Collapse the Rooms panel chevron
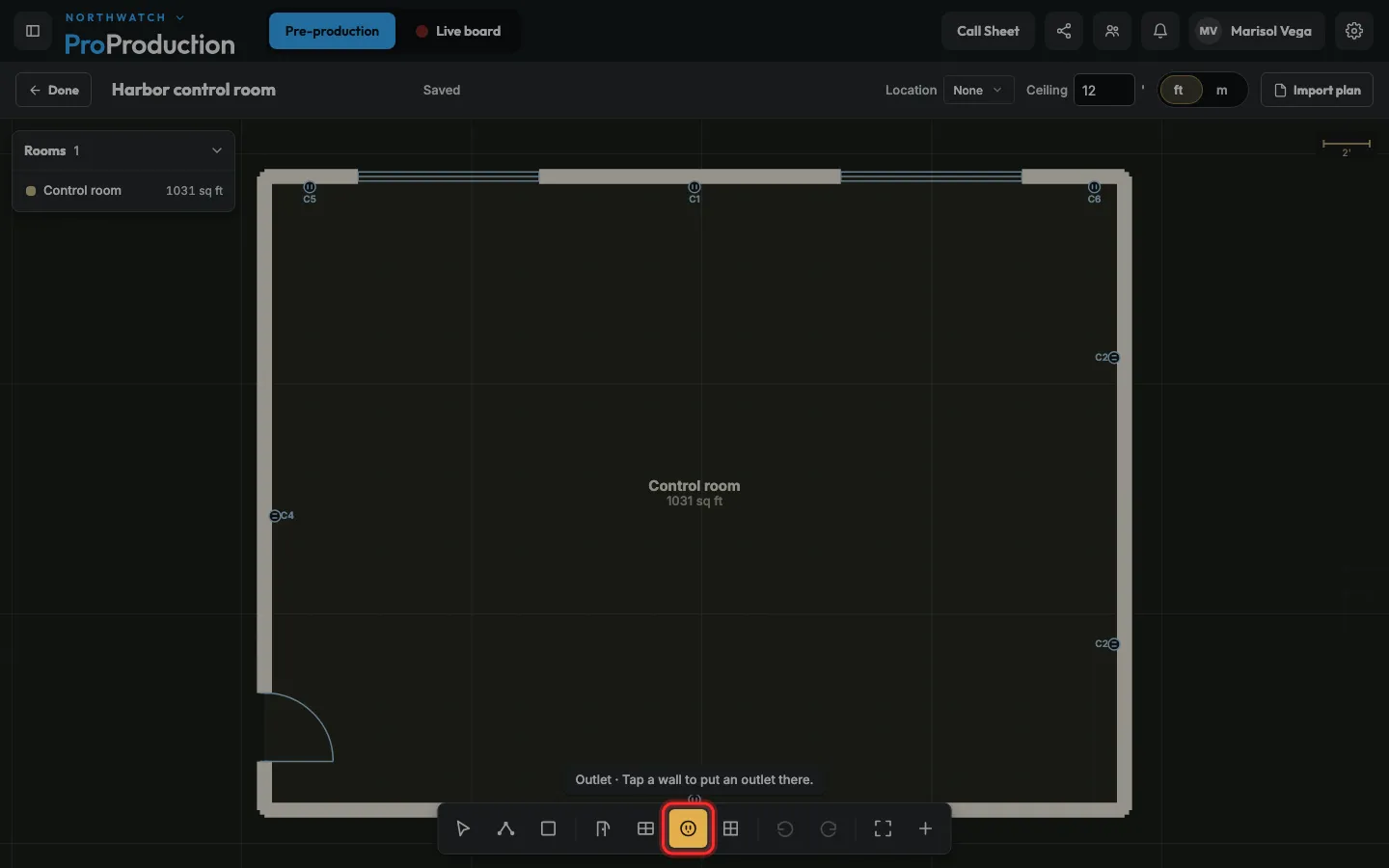The height and width of the screenshot is (868, 1389). pos(217,150)
